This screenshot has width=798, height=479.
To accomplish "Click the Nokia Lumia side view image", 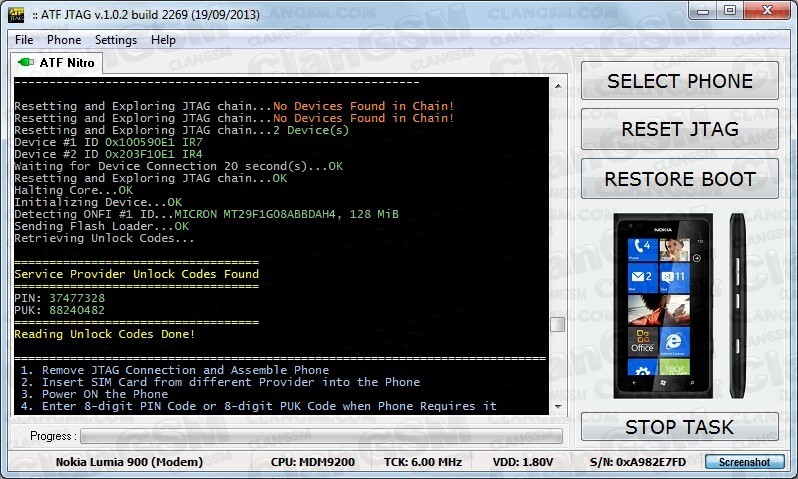I will tap(737, 305).
